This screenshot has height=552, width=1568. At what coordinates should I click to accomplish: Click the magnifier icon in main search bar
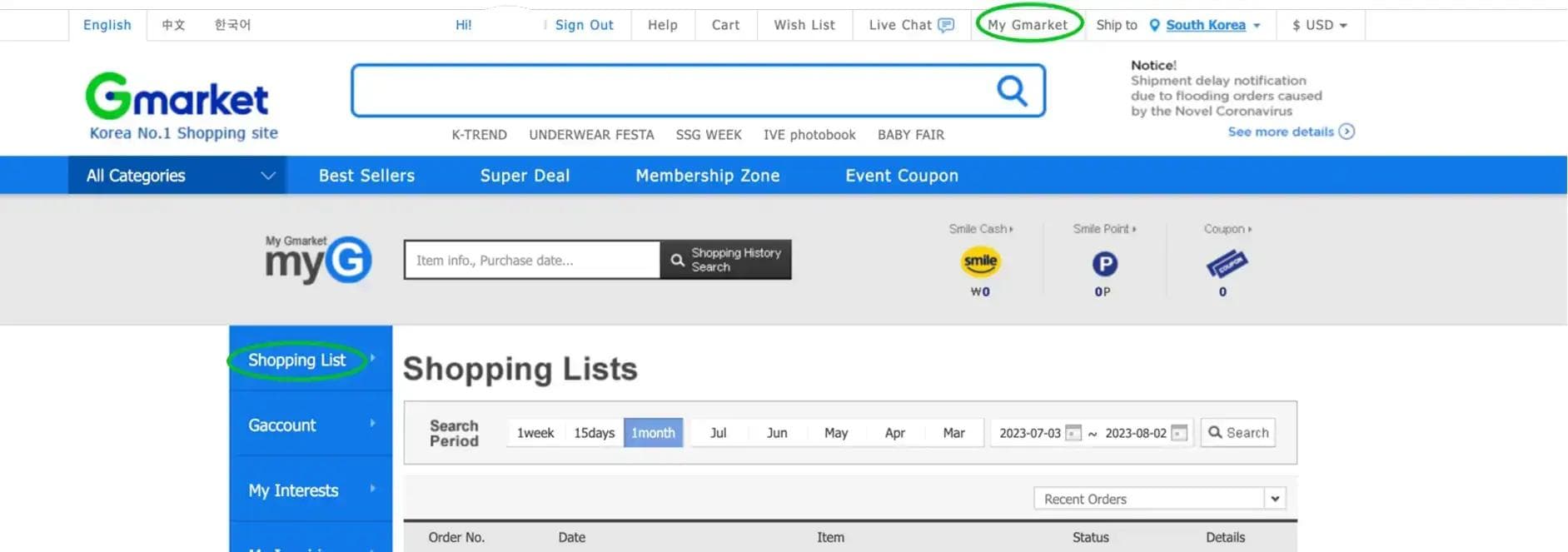coord(1012,90)
